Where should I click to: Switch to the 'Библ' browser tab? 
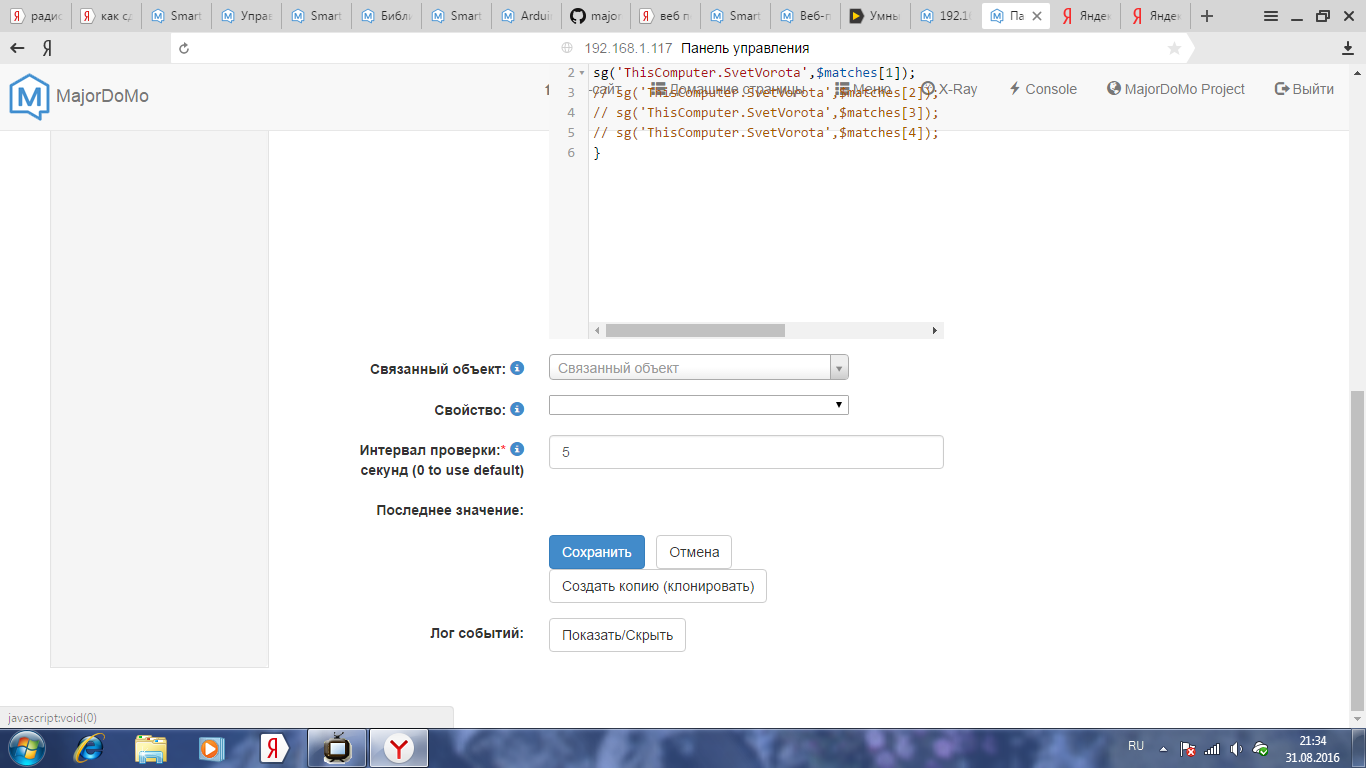click(385, 16)
